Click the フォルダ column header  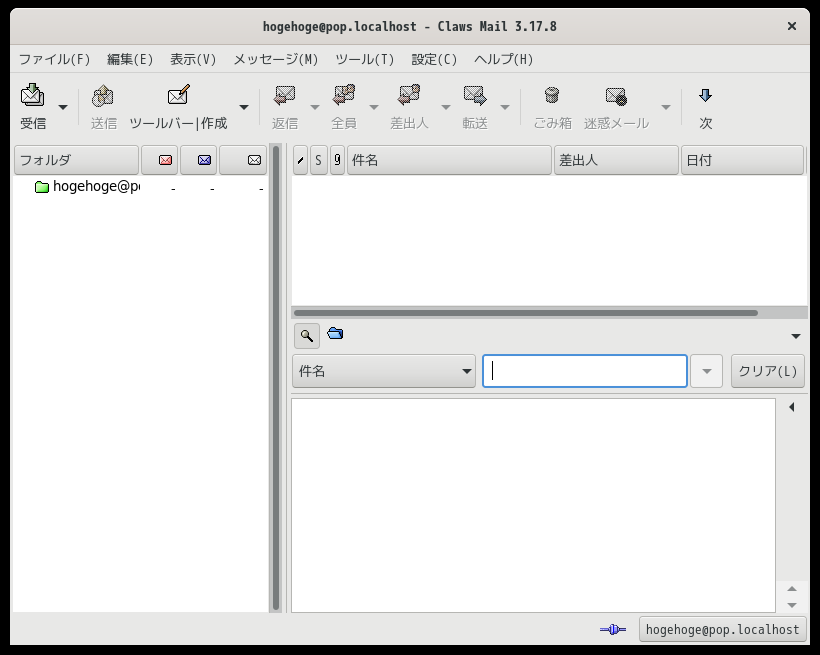tap(76, 160)
